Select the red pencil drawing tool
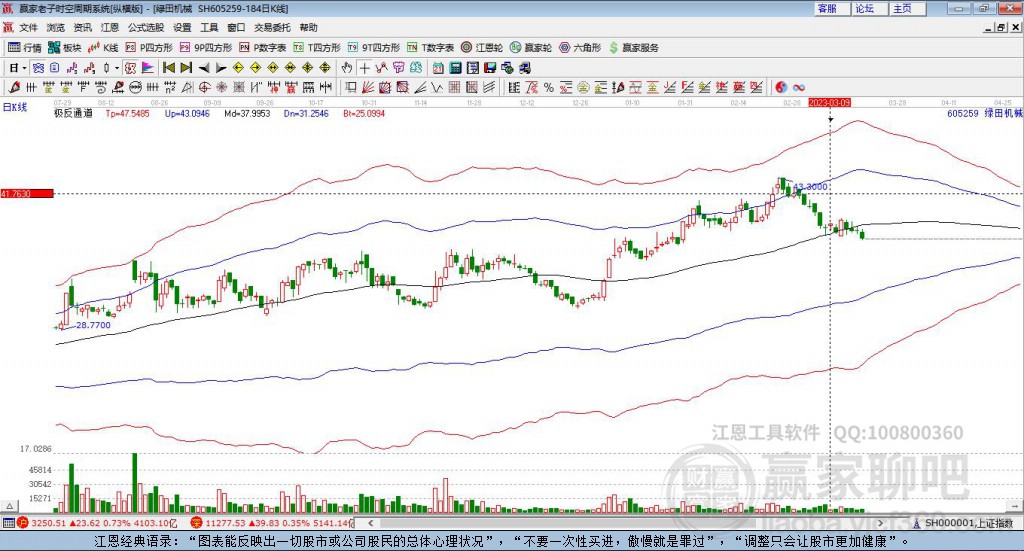This screenshot has width=1024, height=551. tap(14, 87)
